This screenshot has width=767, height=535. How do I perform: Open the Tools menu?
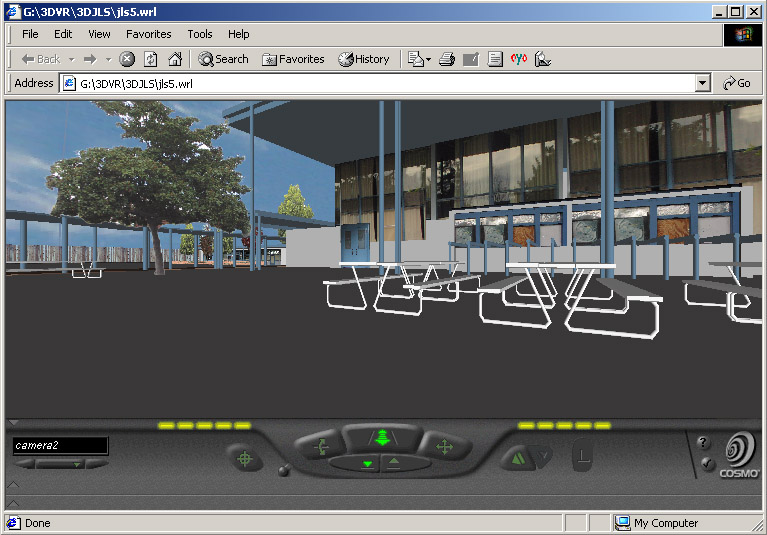[200, 34]
